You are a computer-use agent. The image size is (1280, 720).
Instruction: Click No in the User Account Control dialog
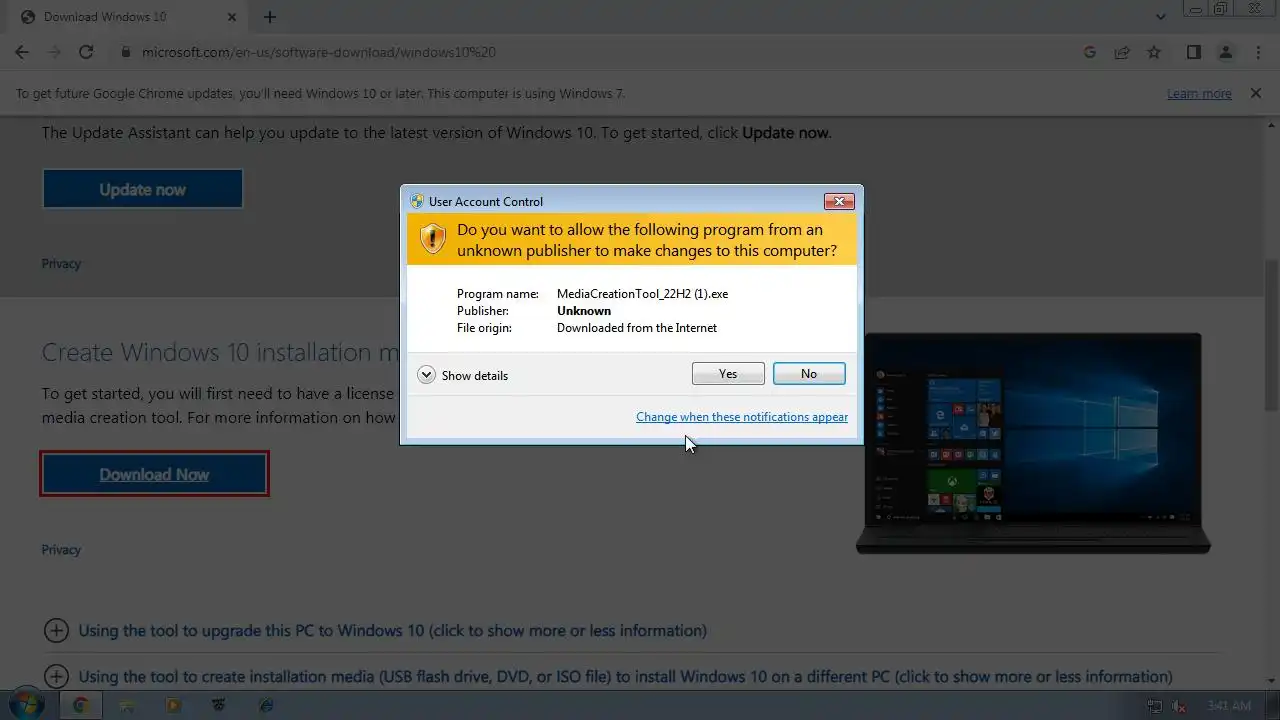click(809, 374)
